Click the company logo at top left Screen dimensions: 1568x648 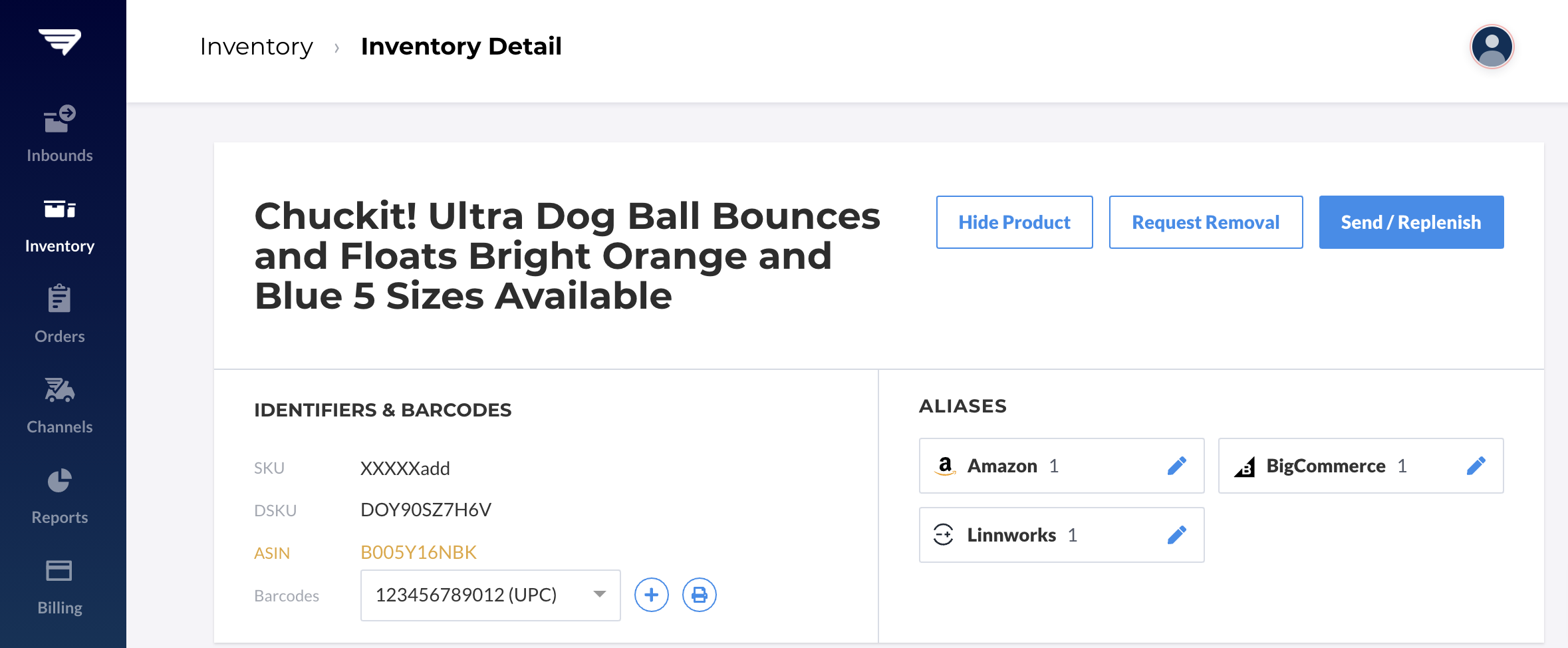coord(60,42)
